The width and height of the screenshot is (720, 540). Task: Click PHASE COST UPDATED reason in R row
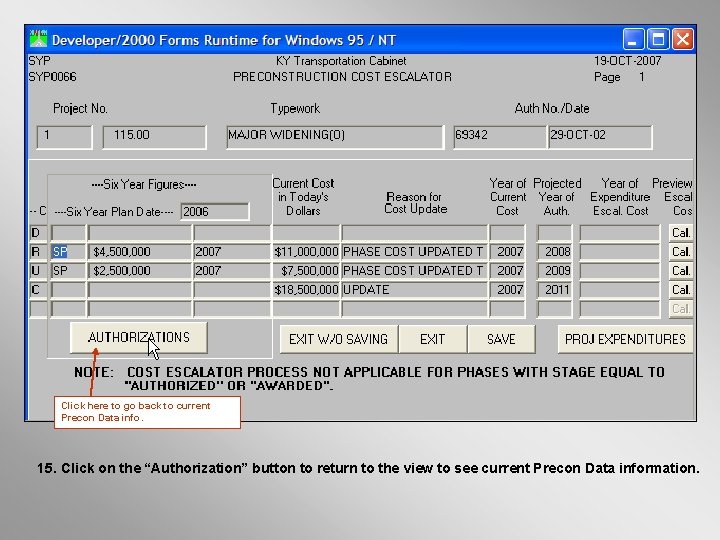(x=414, y=252)
